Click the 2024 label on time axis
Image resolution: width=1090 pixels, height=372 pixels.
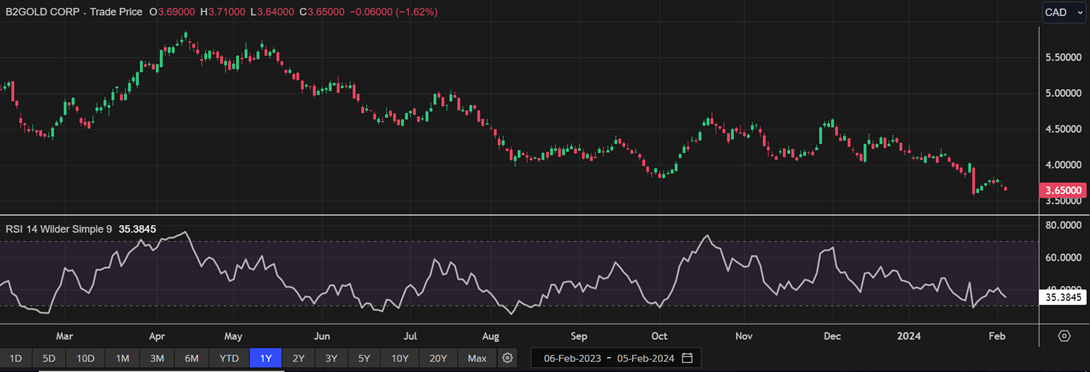[909, 336]
